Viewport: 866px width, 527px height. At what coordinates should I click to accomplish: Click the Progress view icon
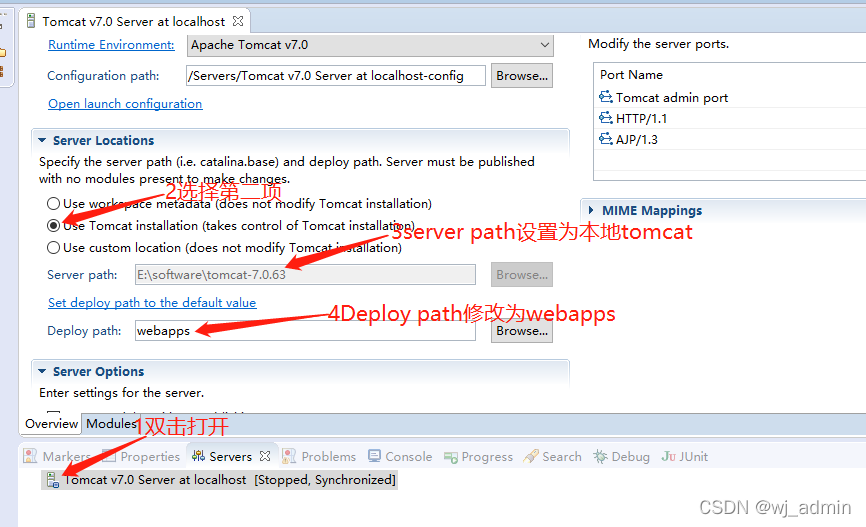click(451, 457)
